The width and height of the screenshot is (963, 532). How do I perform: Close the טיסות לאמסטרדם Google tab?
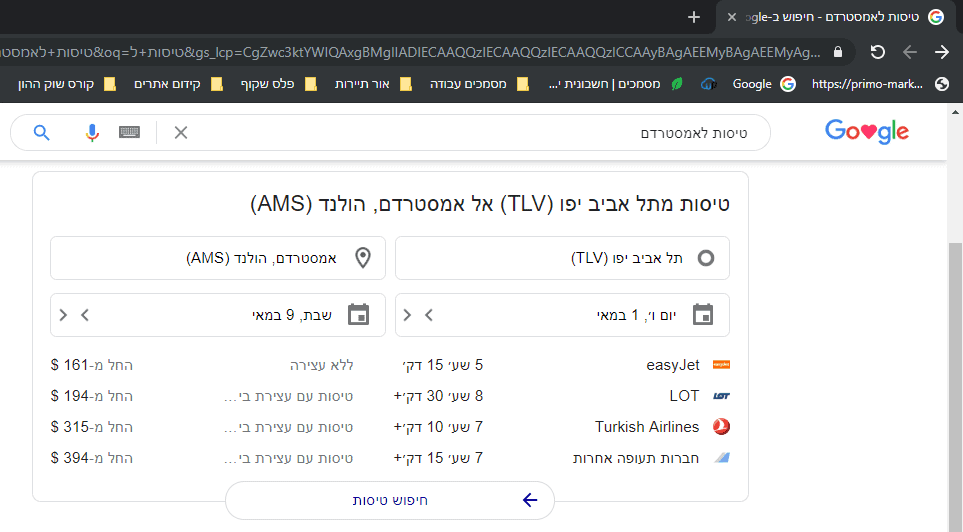731,17
